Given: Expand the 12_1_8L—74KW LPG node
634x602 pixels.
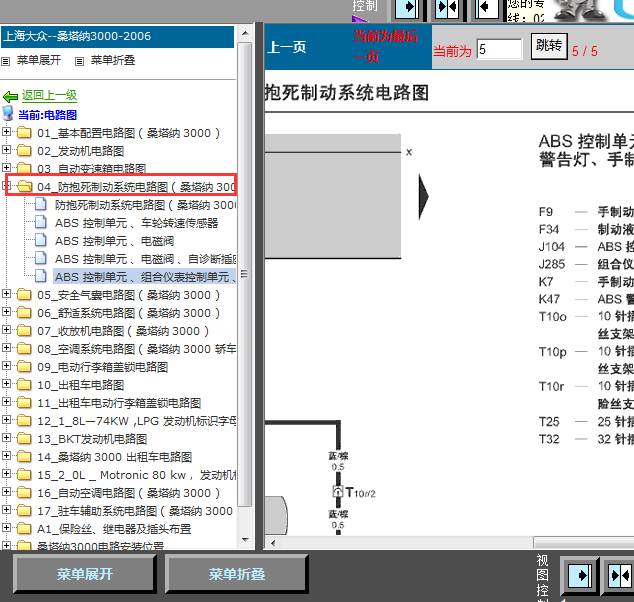Looking at the screenshot, I should click(x=6, y=419).
